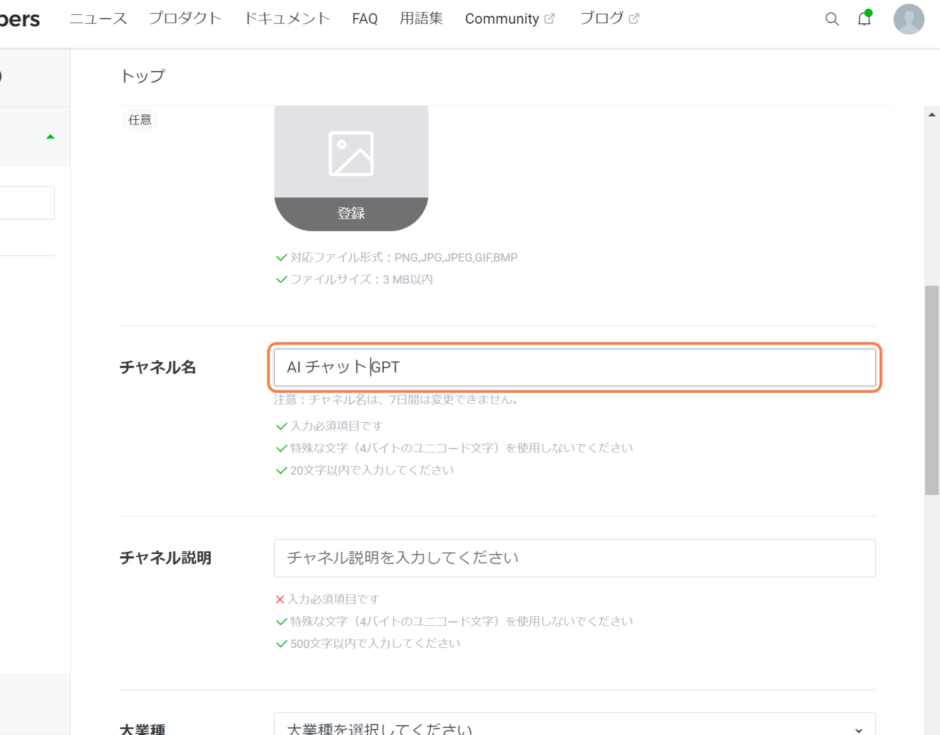Open the 用語集 glossary page
The width and height of the screenshot is (940, 735).
click(421, 18)
